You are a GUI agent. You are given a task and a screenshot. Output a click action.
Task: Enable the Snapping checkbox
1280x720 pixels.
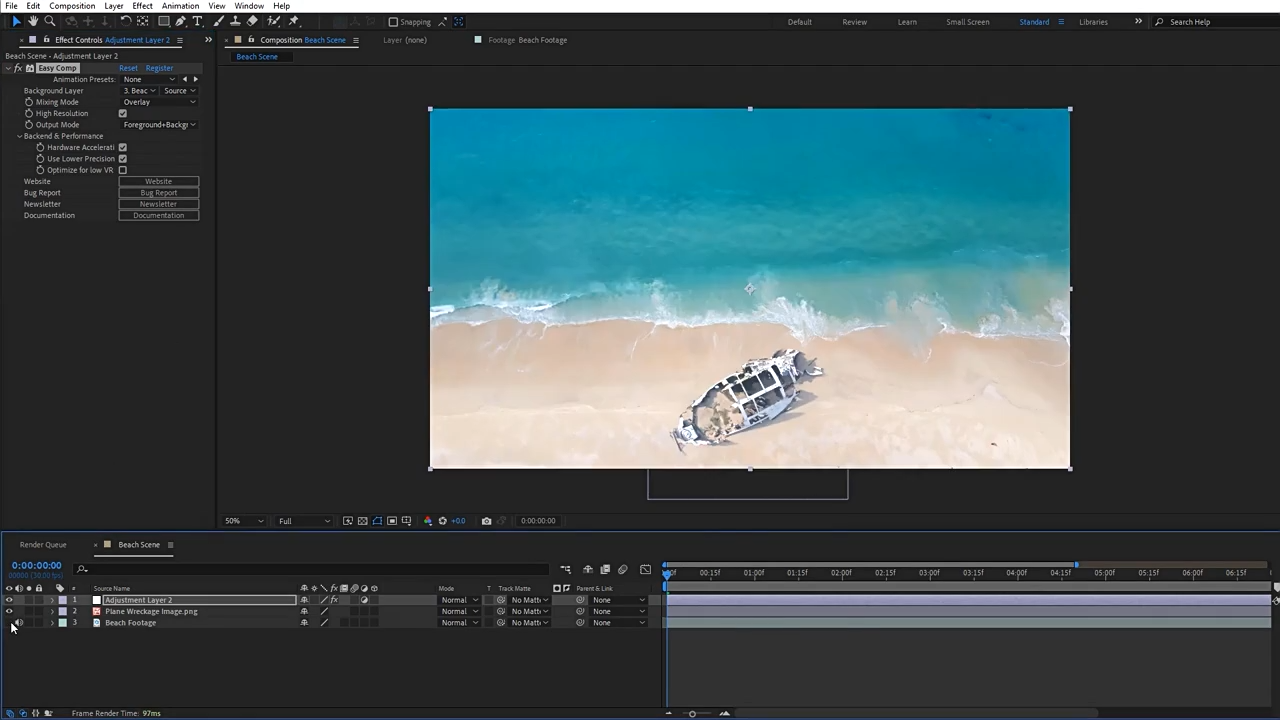click(x=393, y=22)
